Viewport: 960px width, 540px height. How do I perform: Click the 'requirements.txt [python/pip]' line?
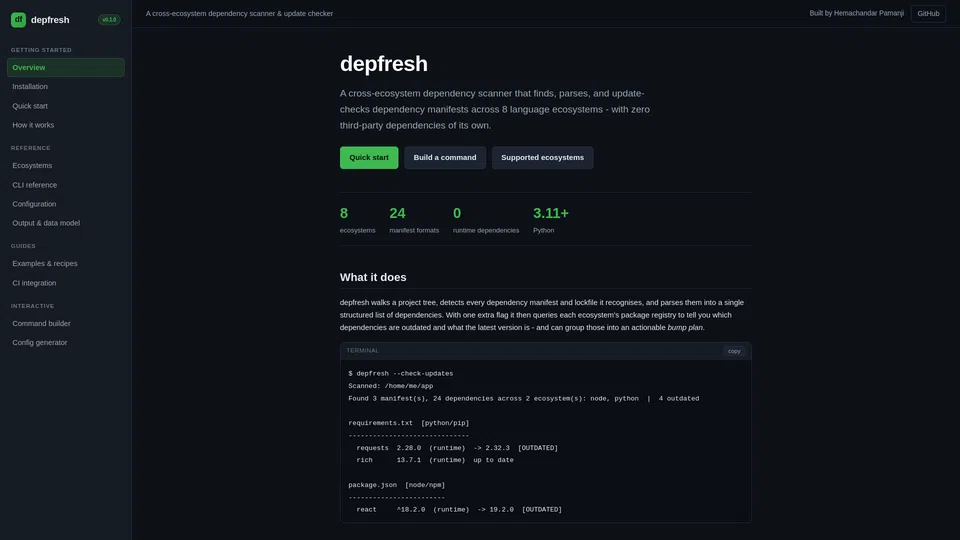coord(409,423)
